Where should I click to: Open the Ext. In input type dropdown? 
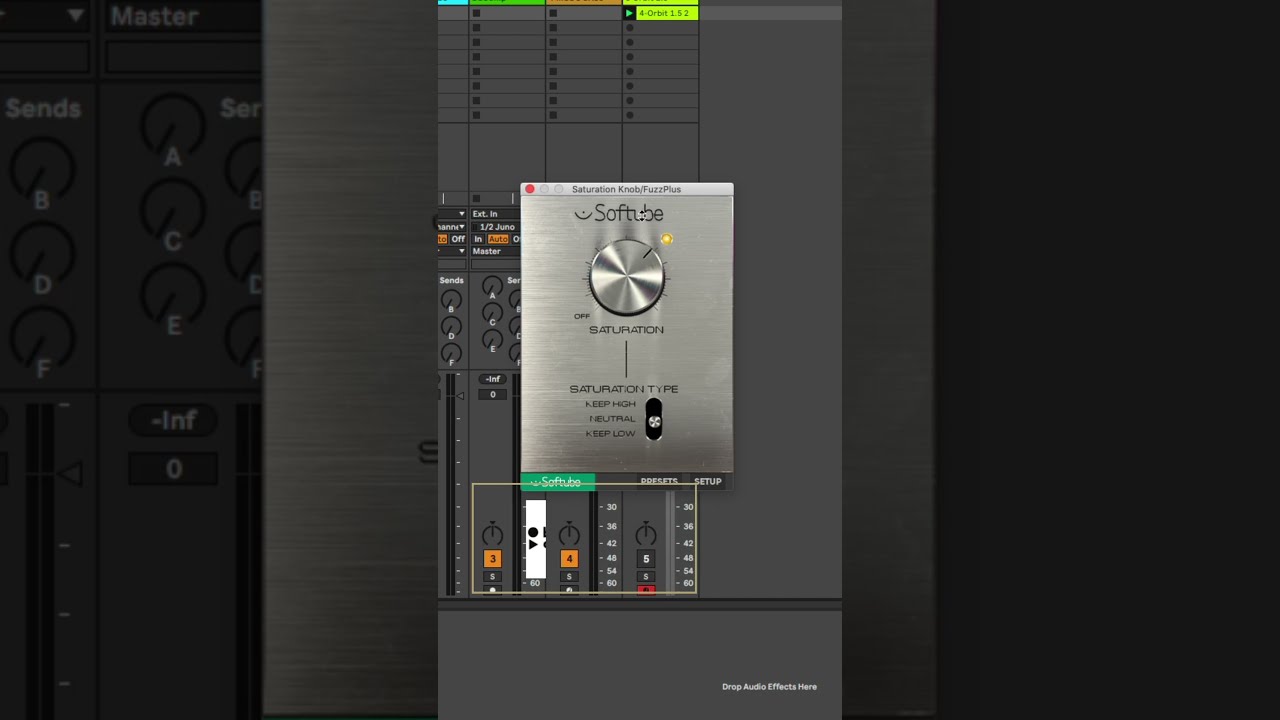click(494, 214)
